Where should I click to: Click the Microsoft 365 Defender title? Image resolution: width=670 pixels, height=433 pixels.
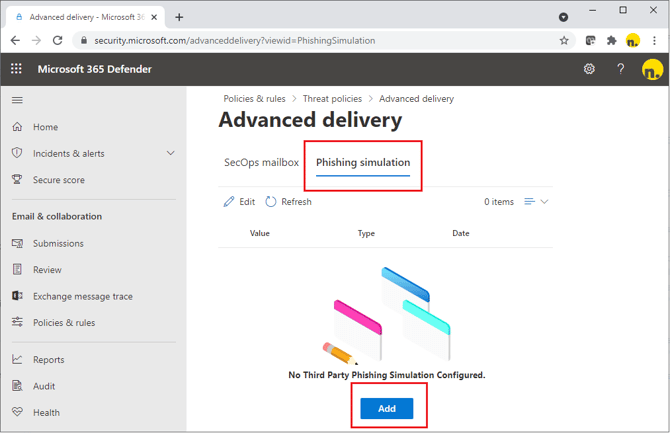coord(94,69)
